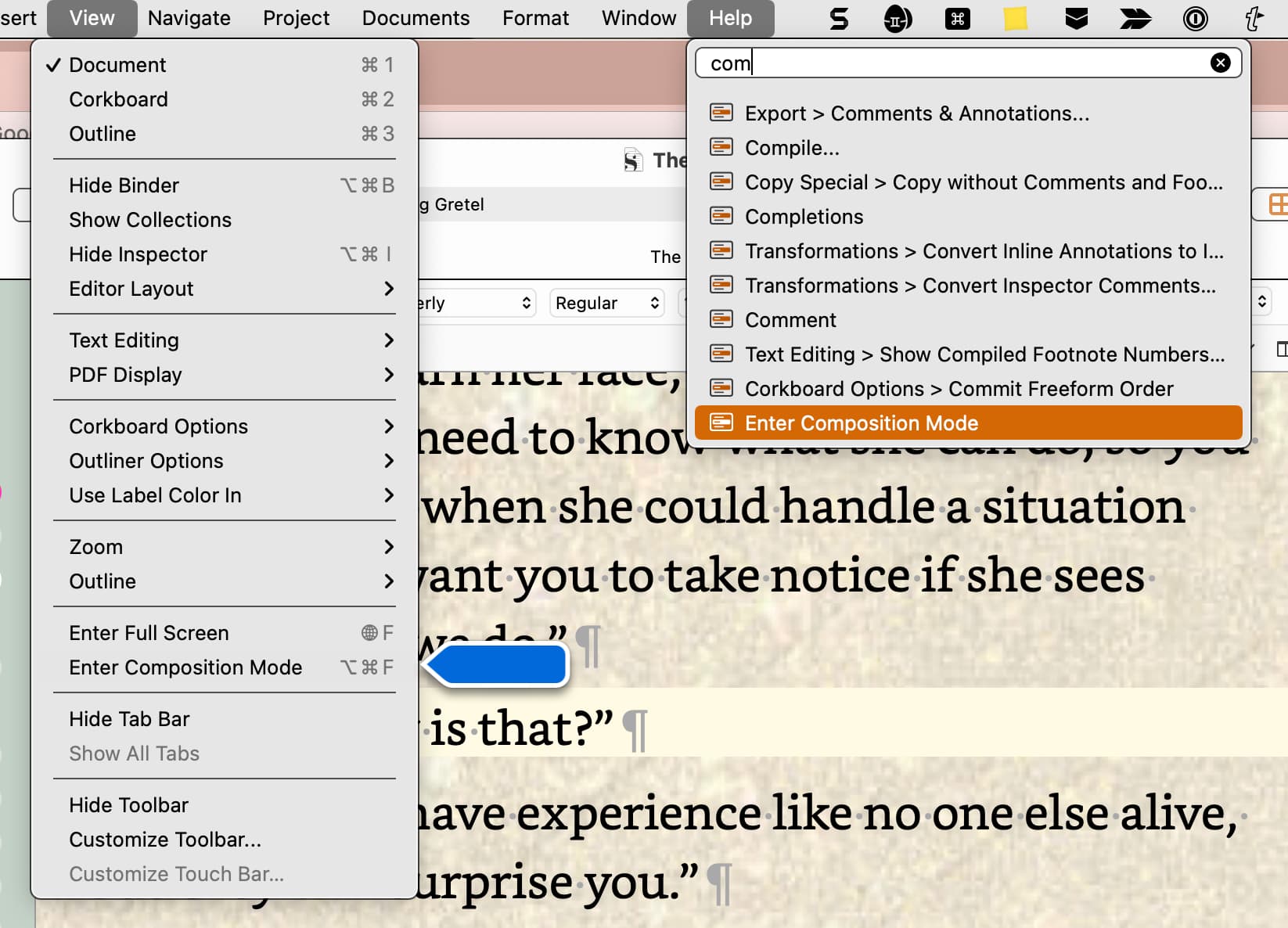This screenshot has height=928, width=1288.
Task: Switch to Outline view mode with Cmd-3
Action: 224,134
